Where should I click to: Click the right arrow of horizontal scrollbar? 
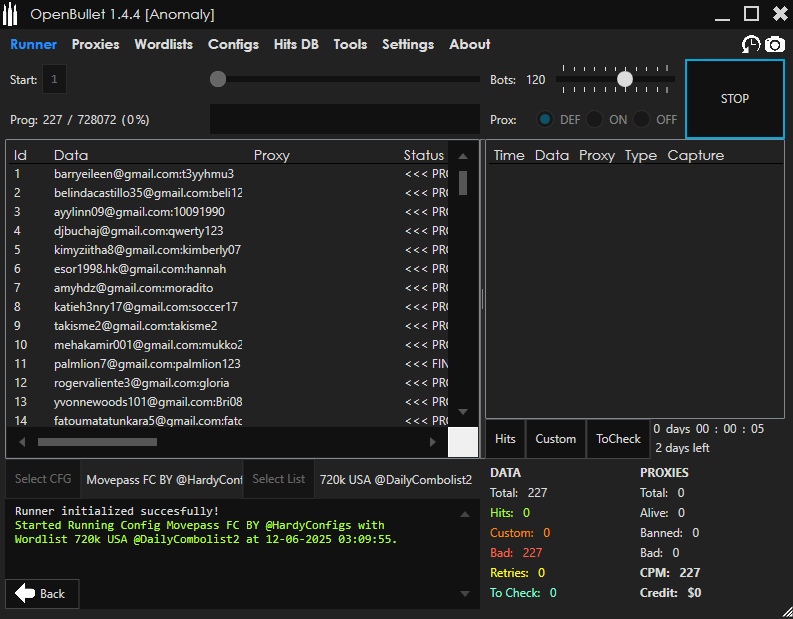(433, 441)
